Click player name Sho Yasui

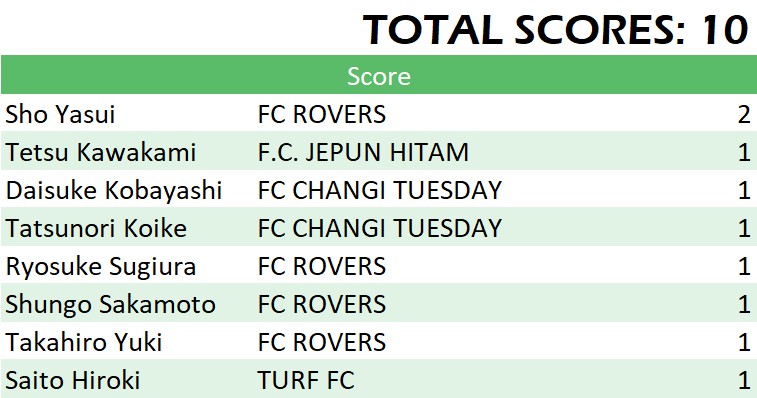coord(60,114)
